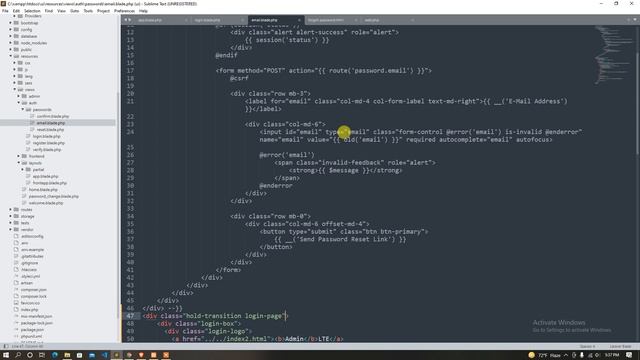Click the index.php file icon
The width and height of the screenshot is (640, 360).
pos(16,309)
